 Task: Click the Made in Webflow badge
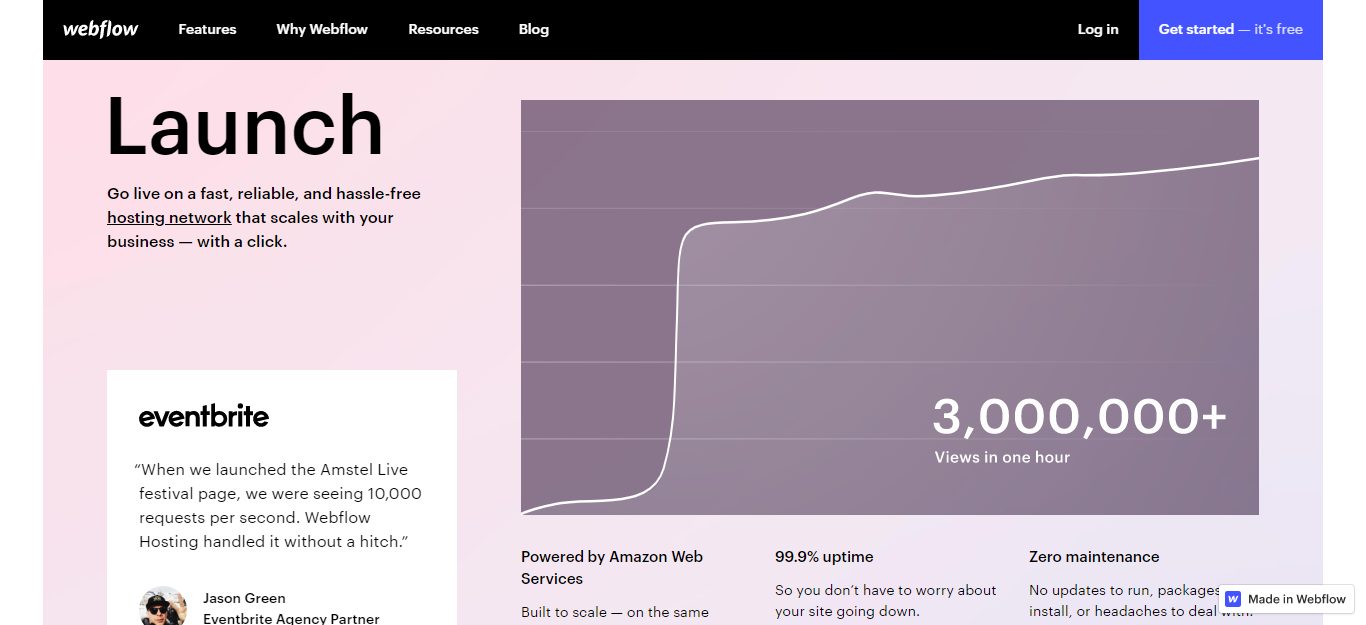(1286, 599)
